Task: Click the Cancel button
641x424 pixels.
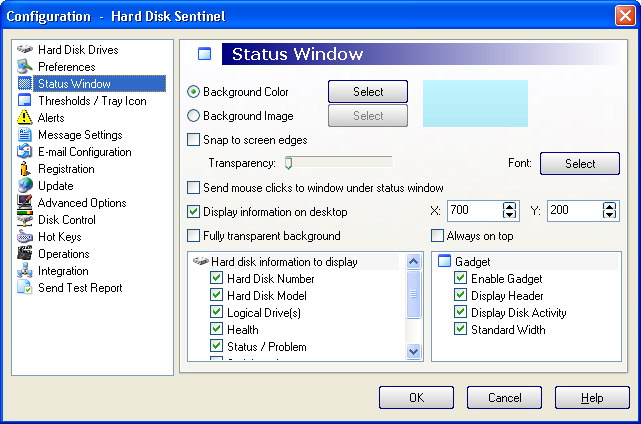Action: [x=504, y=397]
